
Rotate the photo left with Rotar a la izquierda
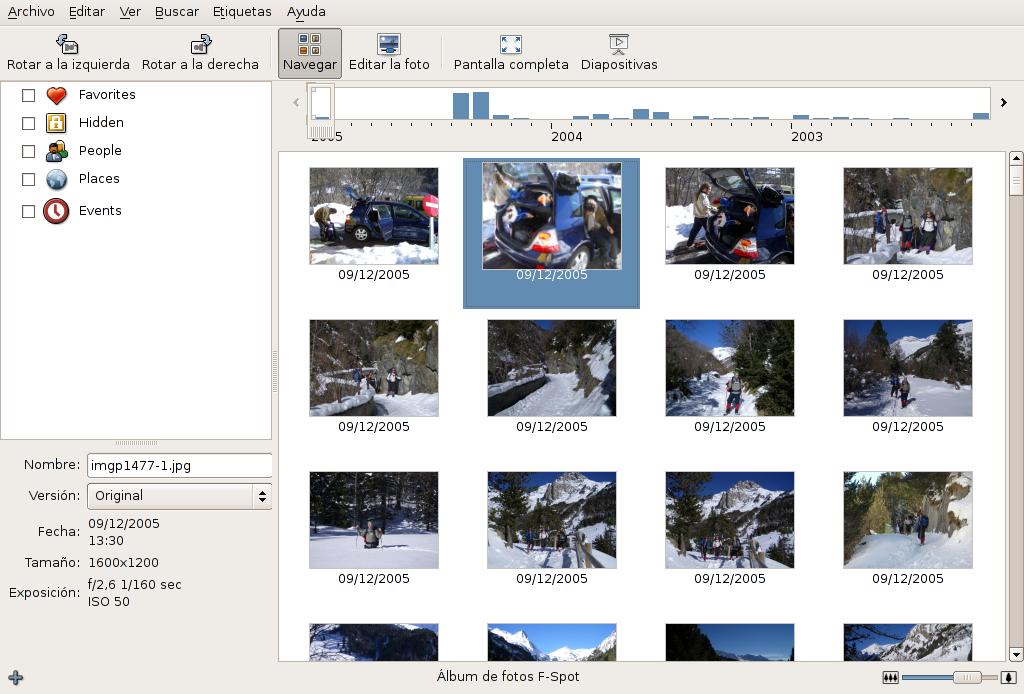coord(68,53)
